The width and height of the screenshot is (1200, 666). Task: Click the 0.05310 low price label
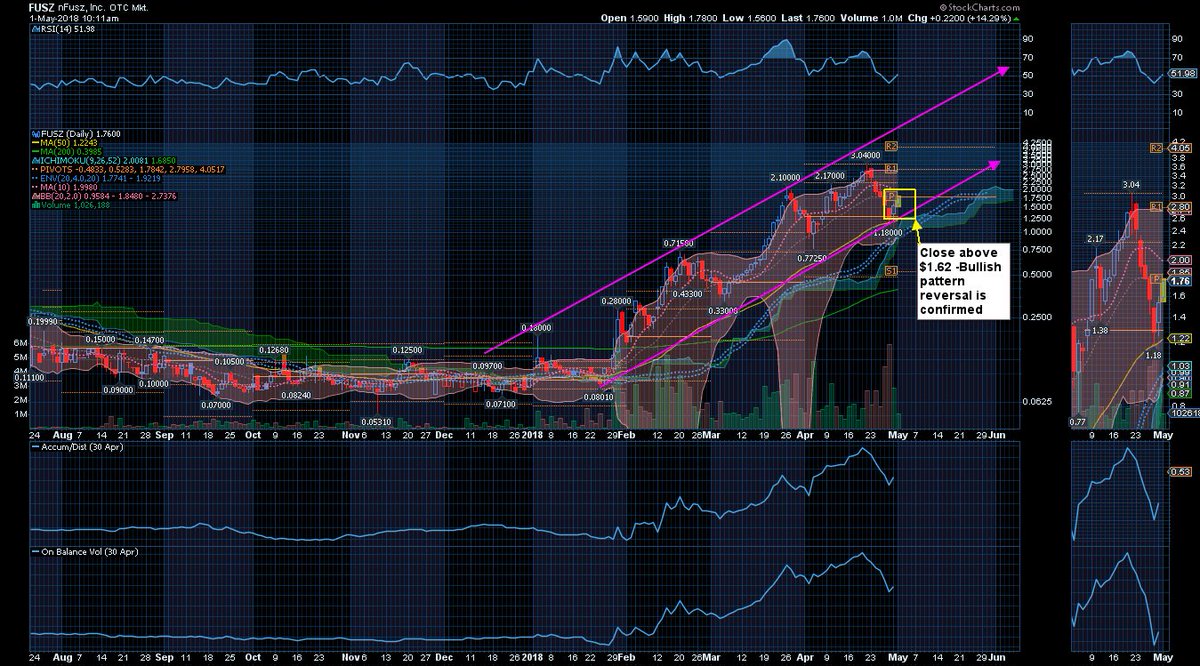click(376, 422)
